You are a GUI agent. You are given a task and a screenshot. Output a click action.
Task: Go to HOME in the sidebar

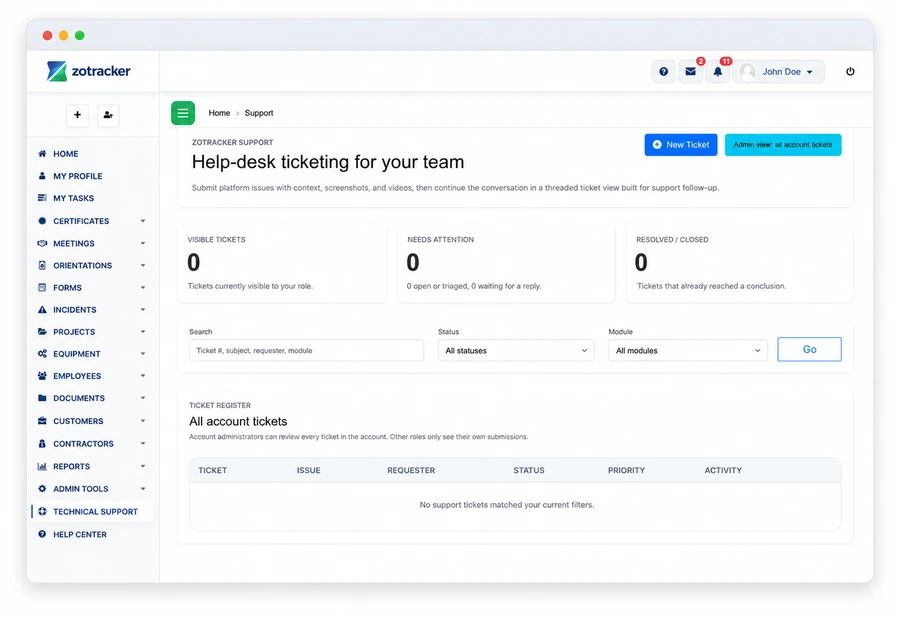66,154
